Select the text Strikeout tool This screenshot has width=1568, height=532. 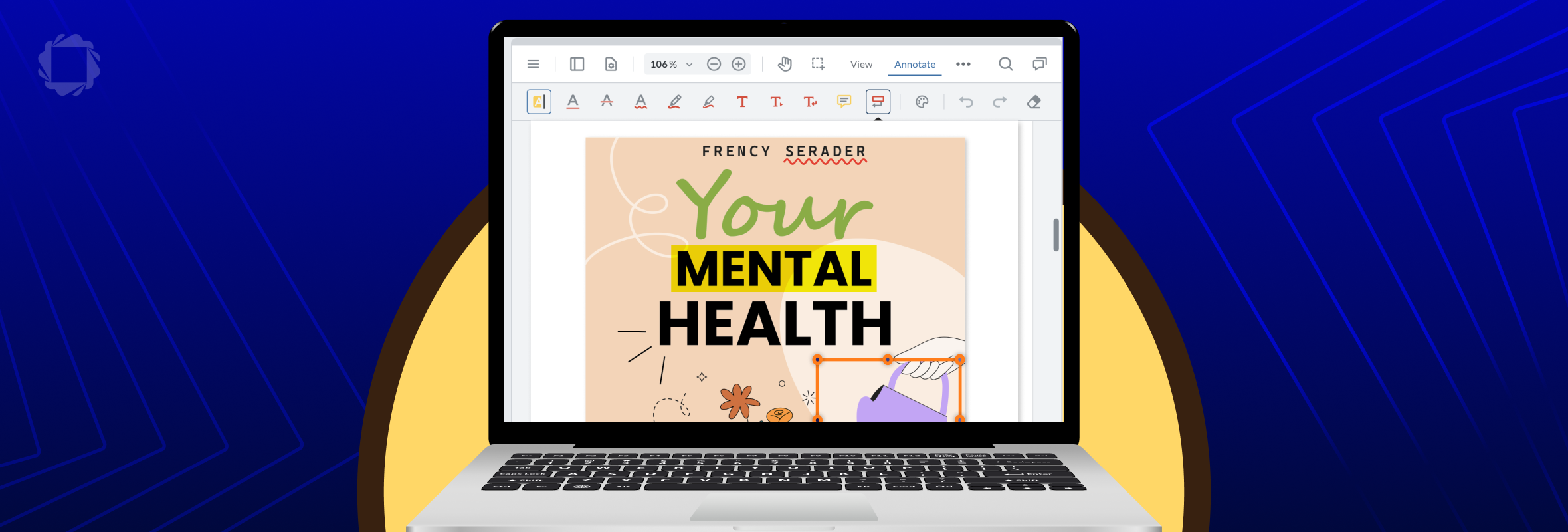pos(607,102)
